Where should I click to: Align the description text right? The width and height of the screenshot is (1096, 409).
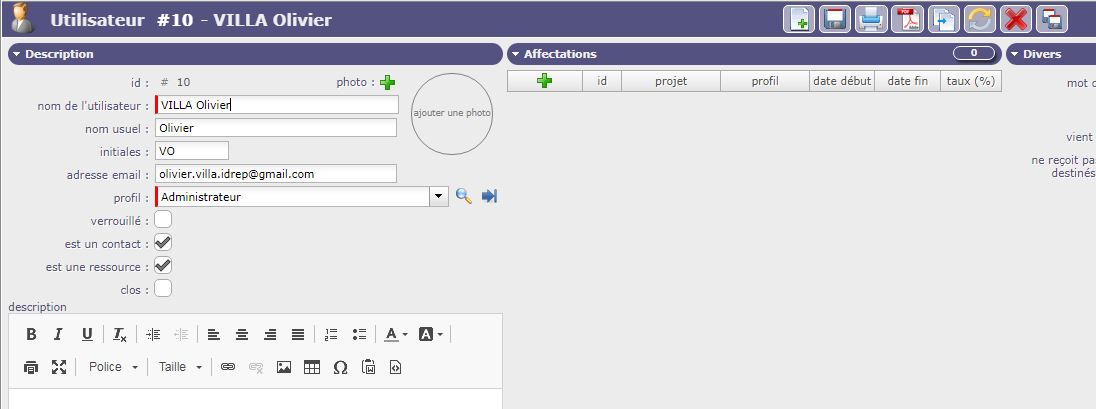[x=270, y=334]
